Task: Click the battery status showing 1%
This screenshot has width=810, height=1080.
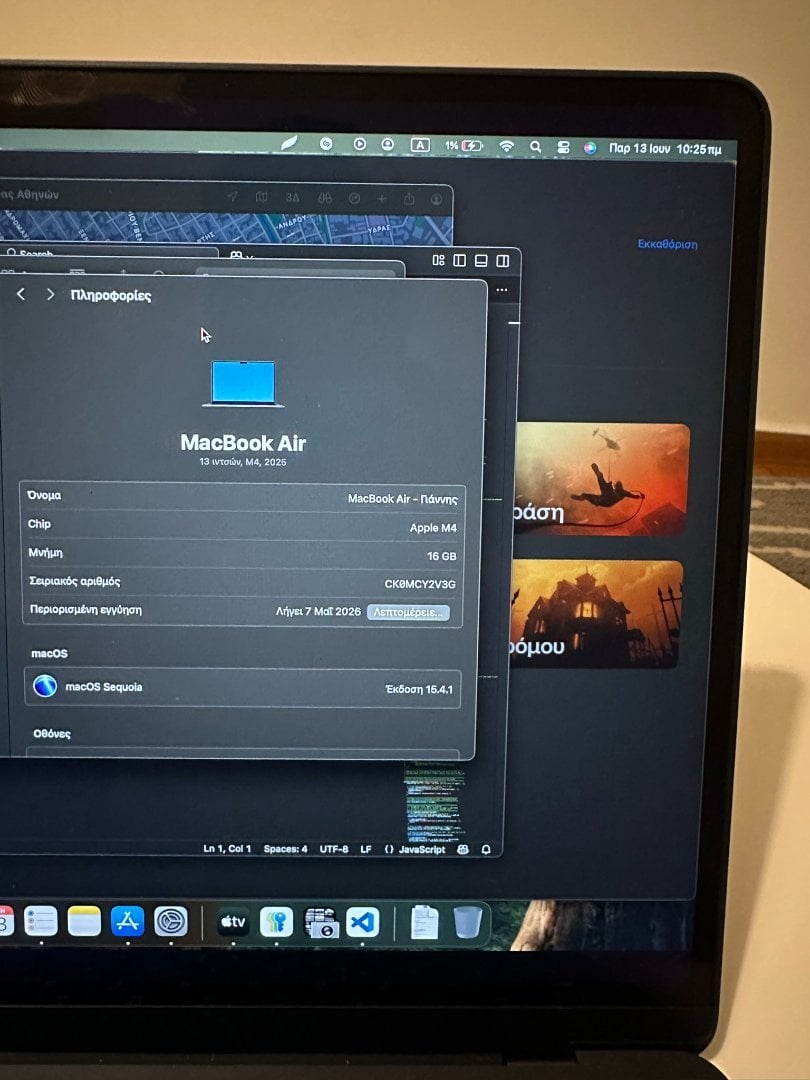Action: pos(463,145)
